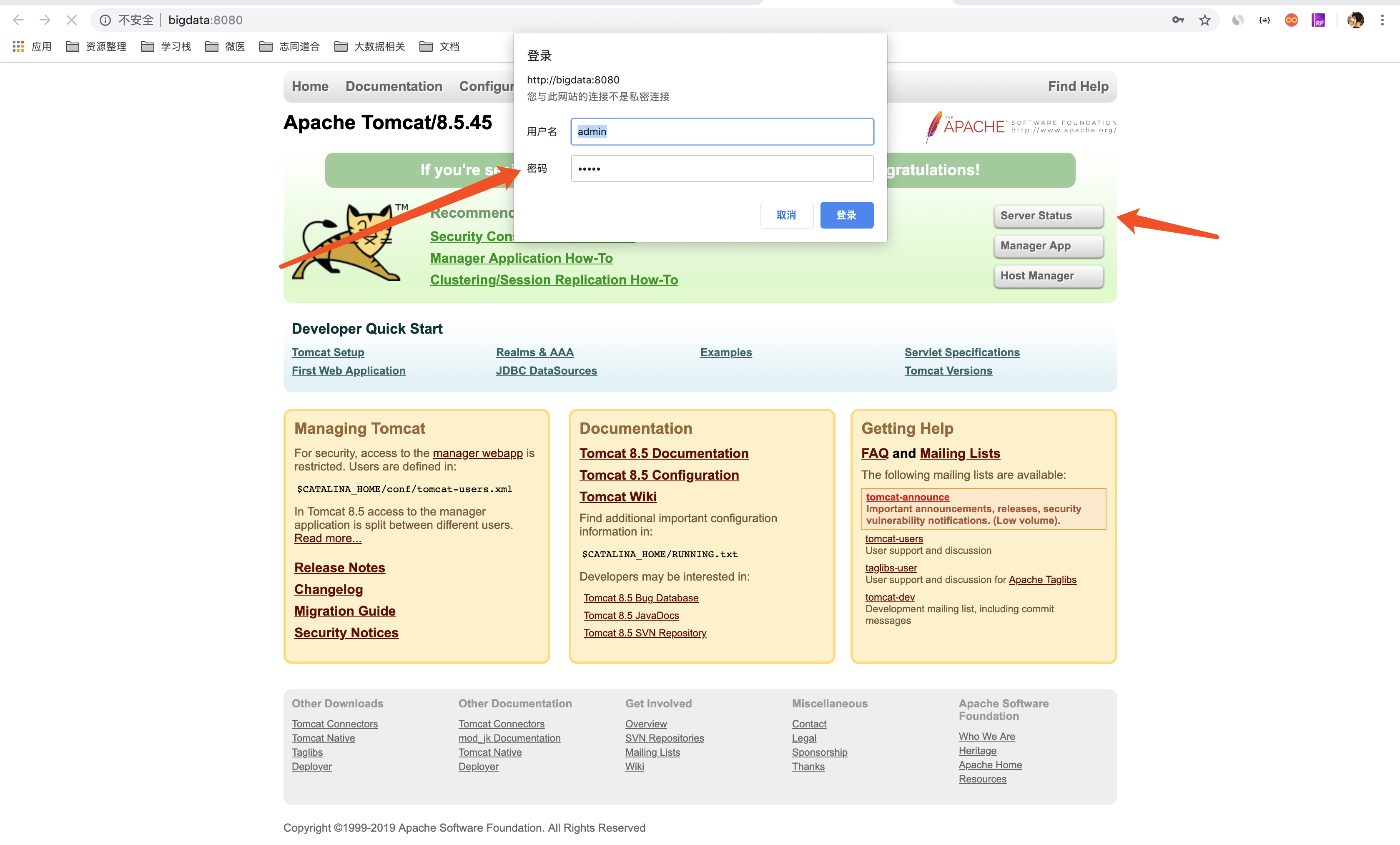
Task: Click the 密码 password field
Action: point(722,168)
